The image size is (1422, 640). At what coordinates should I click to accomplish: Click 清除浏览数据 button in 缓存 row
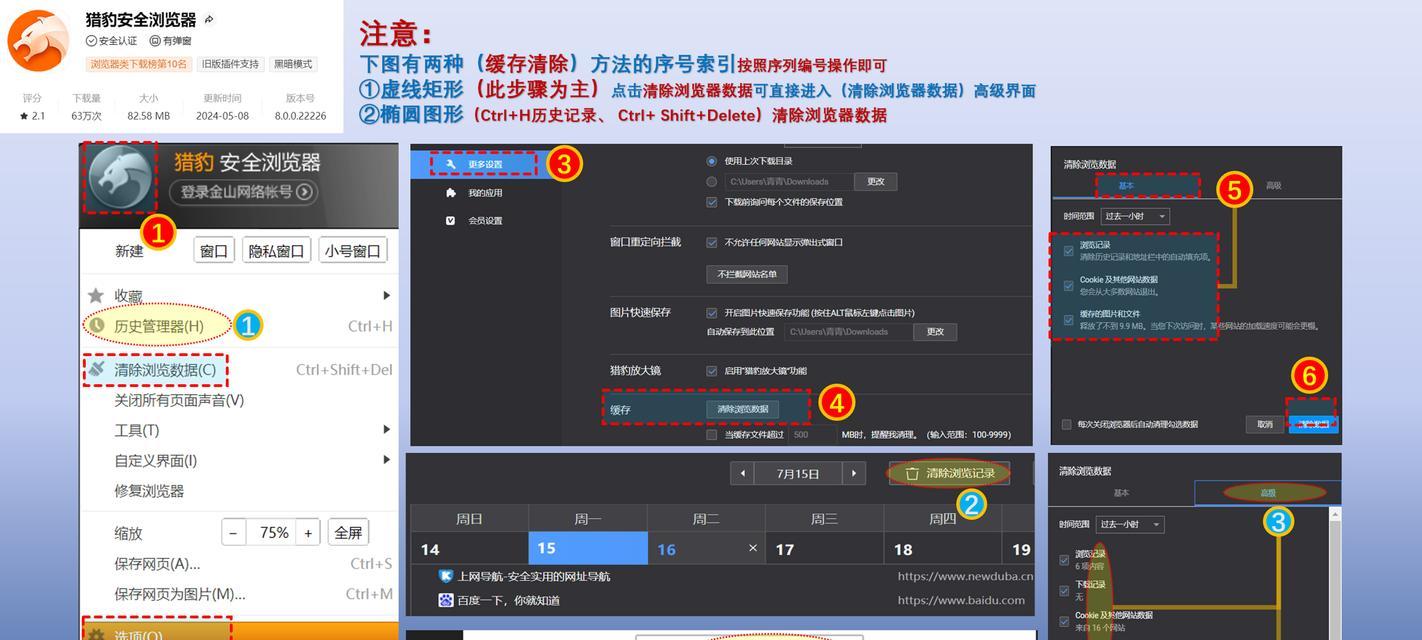(742, 409)
